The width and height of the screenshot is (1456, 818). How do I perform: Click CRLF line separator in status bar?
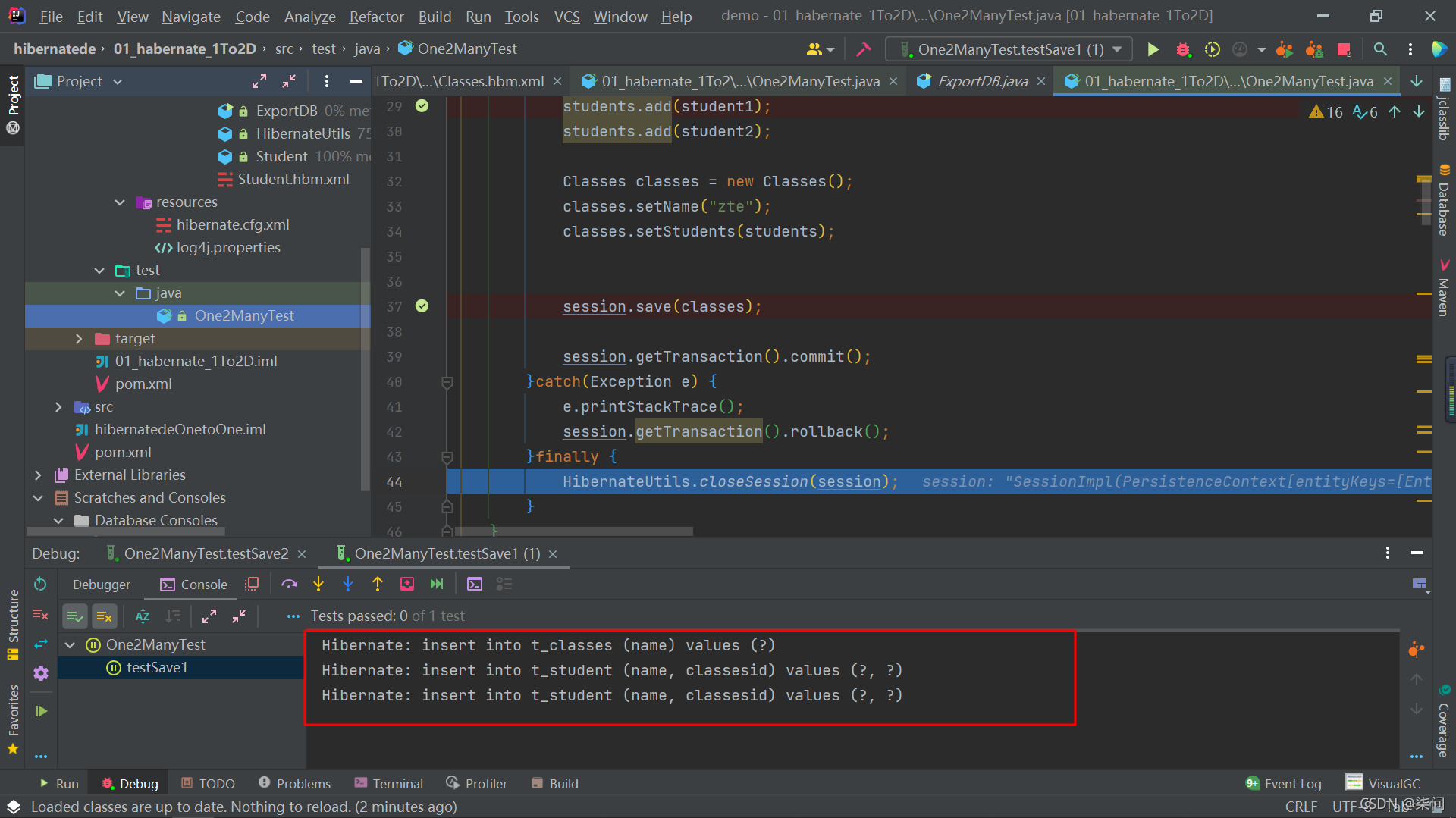(x=1301, y=807)
